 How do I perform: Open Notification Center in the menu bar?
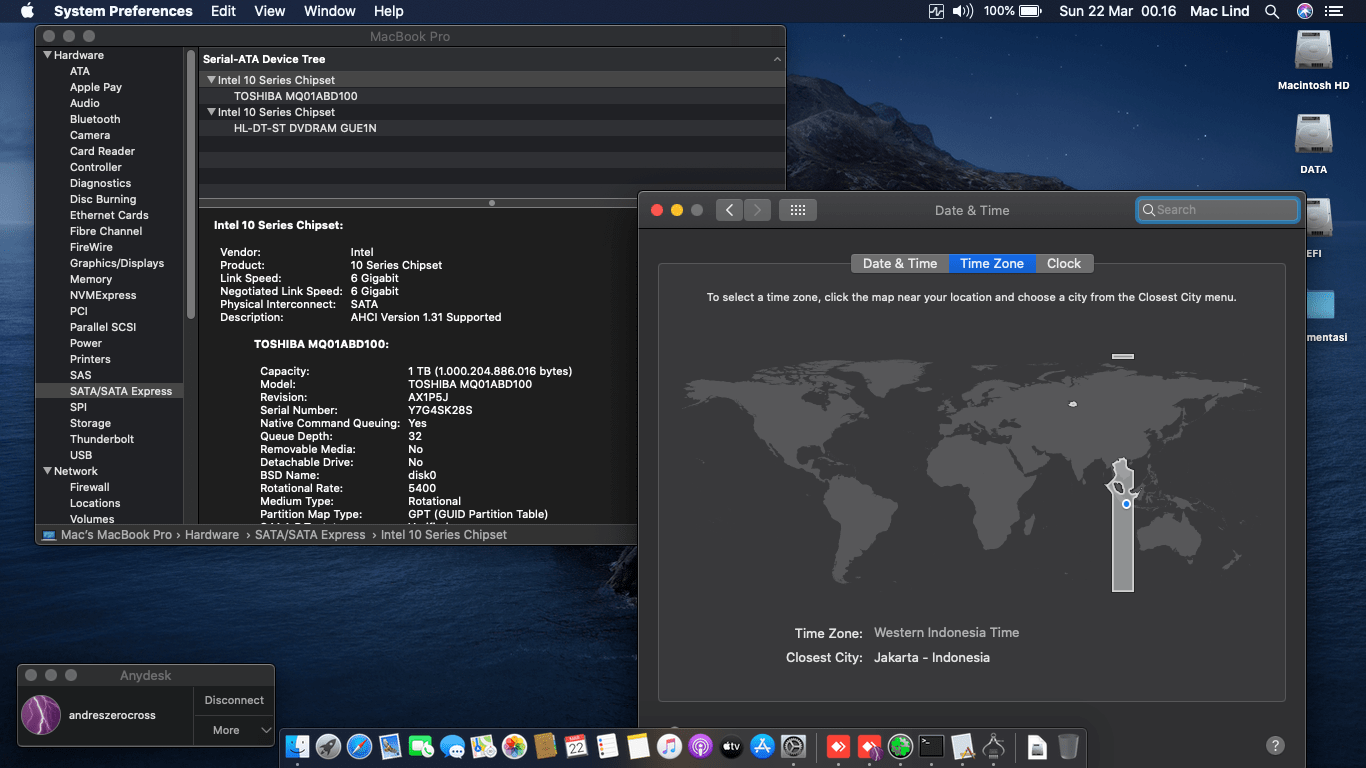(1334, 11)
